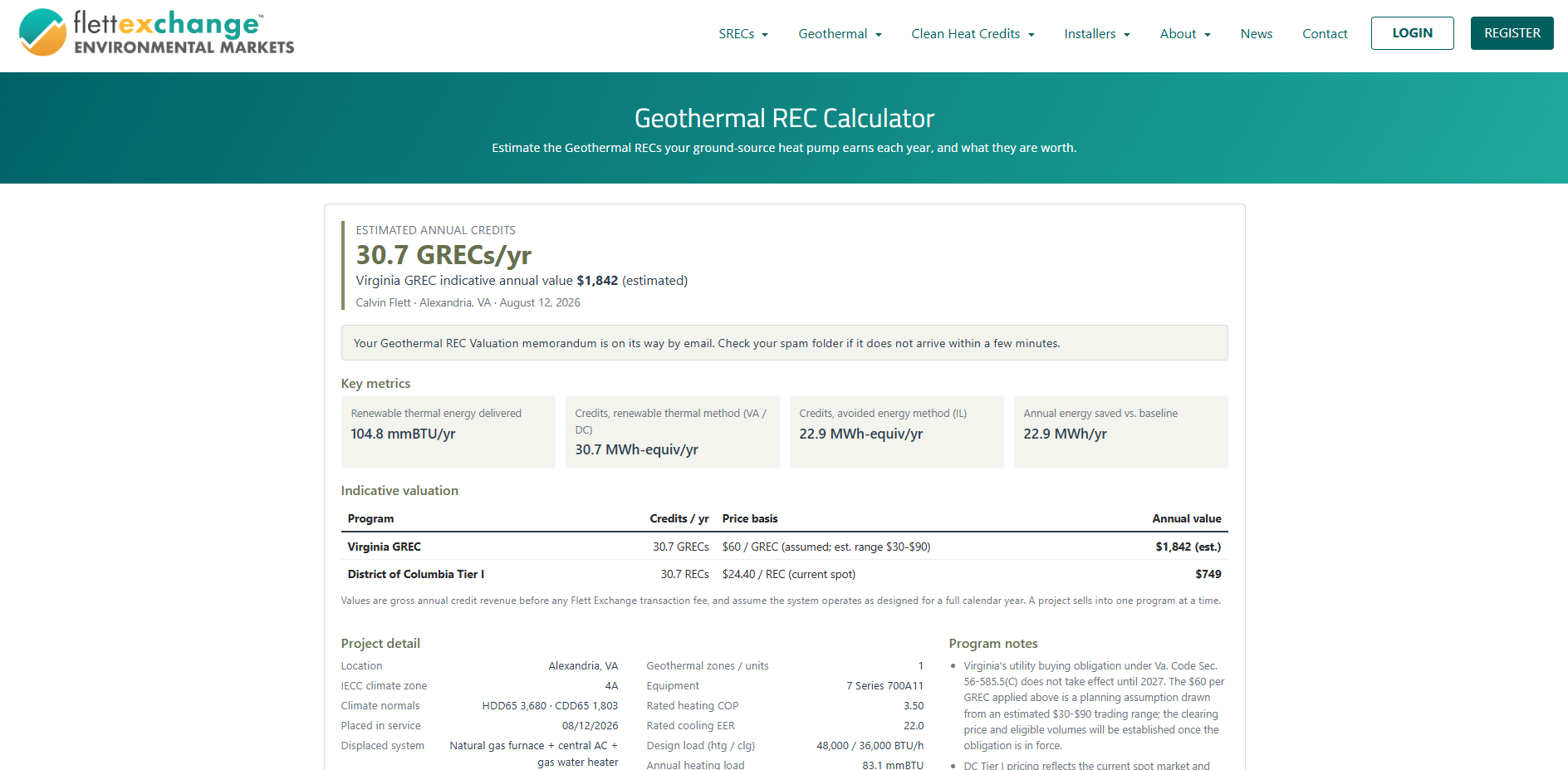Click the $1,842 (est.) annual value cell
1568x770 pixels.
click(x=1188, y=547)
